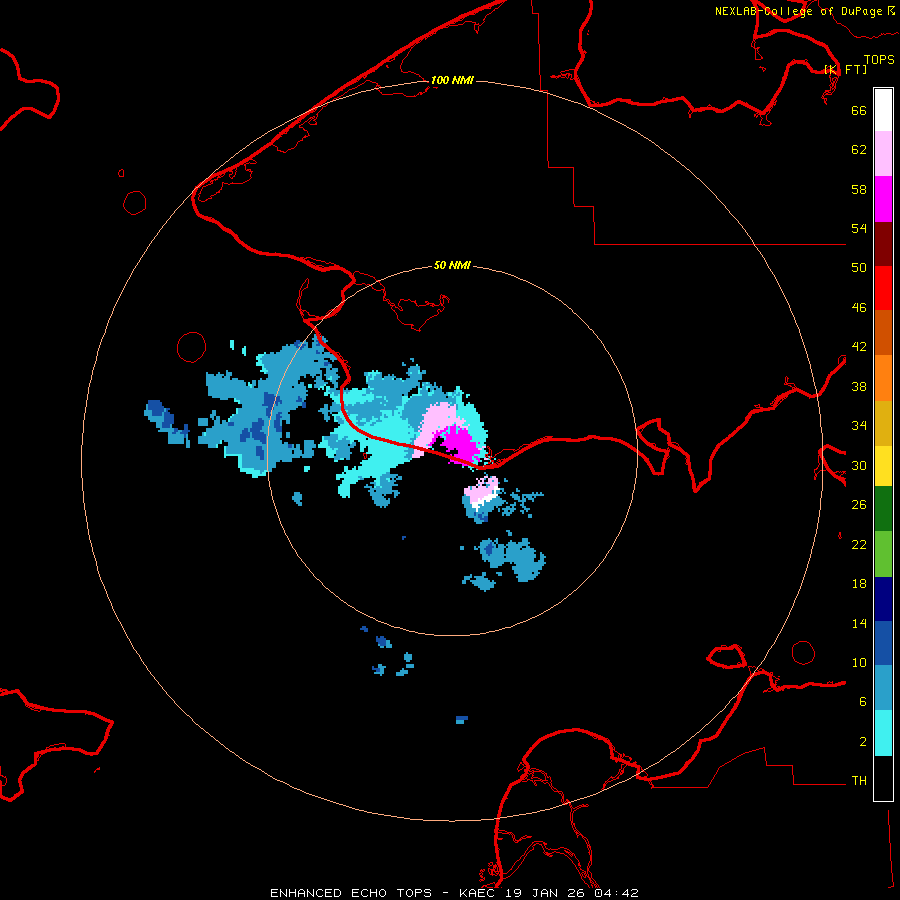Click the magenta high-top echo core
900x900 pixels.
(459, 443)
